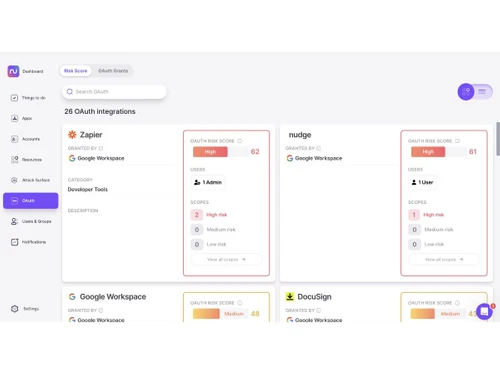
Task: Switch to list view toggle
Action: tap(482, 92)
